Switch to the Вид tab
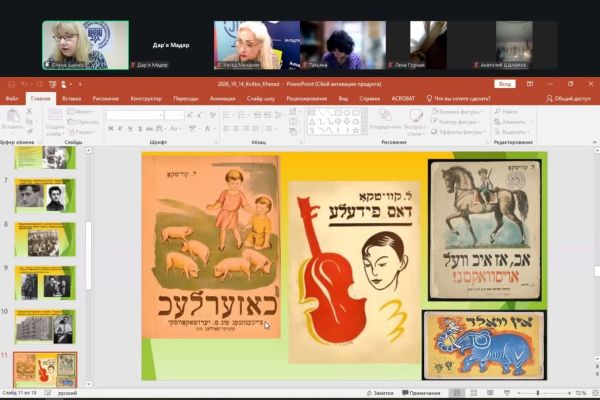The height and width of the screenshot is (400, 600). (x=343, y=99)
